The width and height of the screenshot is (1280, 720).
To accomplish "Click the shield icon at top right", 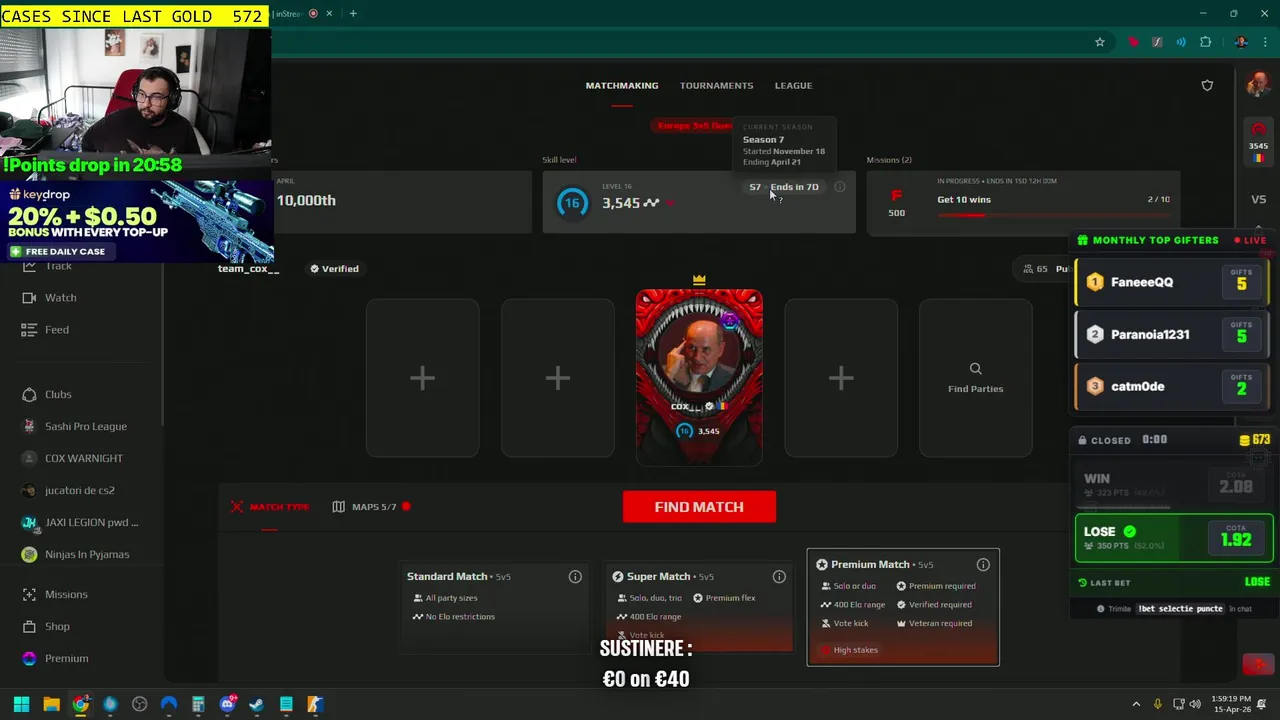I will pyautogui.click(x=1207, y=86).
